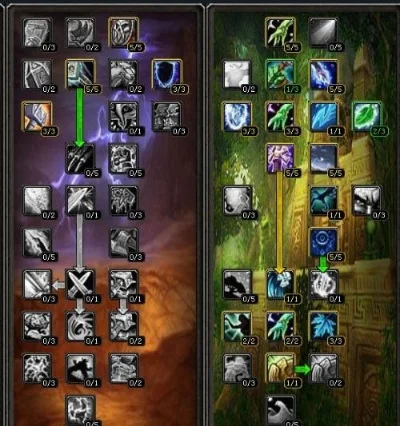Select the blue shield talent showing 3/3
Screen dimensions: 400x426
click(167, 74)
